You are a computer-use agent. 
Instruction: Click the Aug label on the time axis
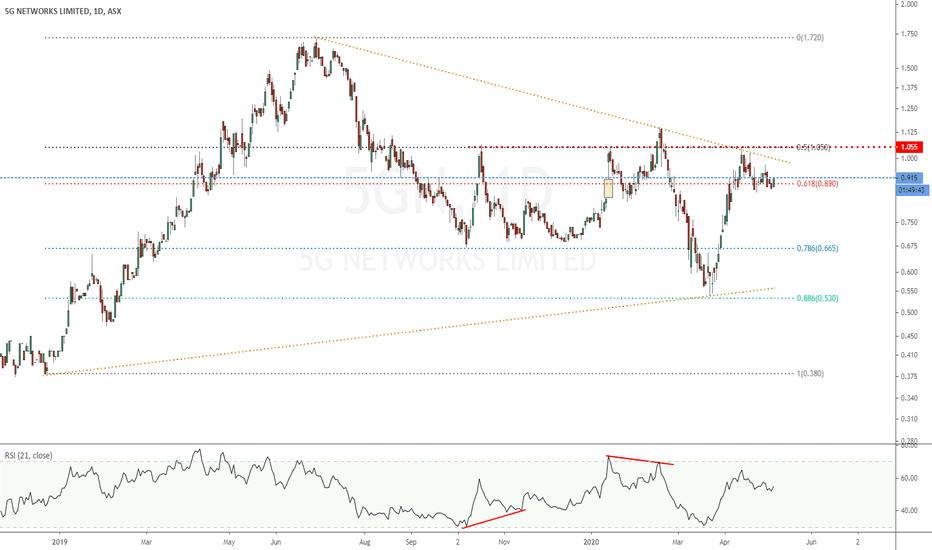click(365, 542)
